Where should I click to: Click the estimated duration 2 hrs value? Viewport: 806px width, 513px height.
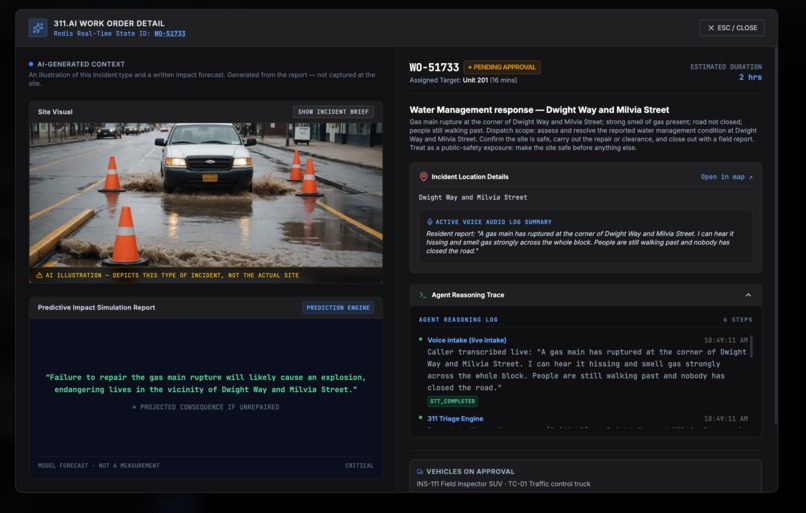point(750,77)
